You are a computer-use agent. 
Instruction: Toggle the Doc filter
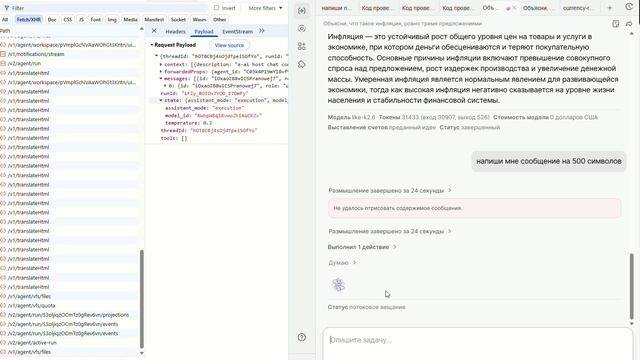tap(52, 19)
